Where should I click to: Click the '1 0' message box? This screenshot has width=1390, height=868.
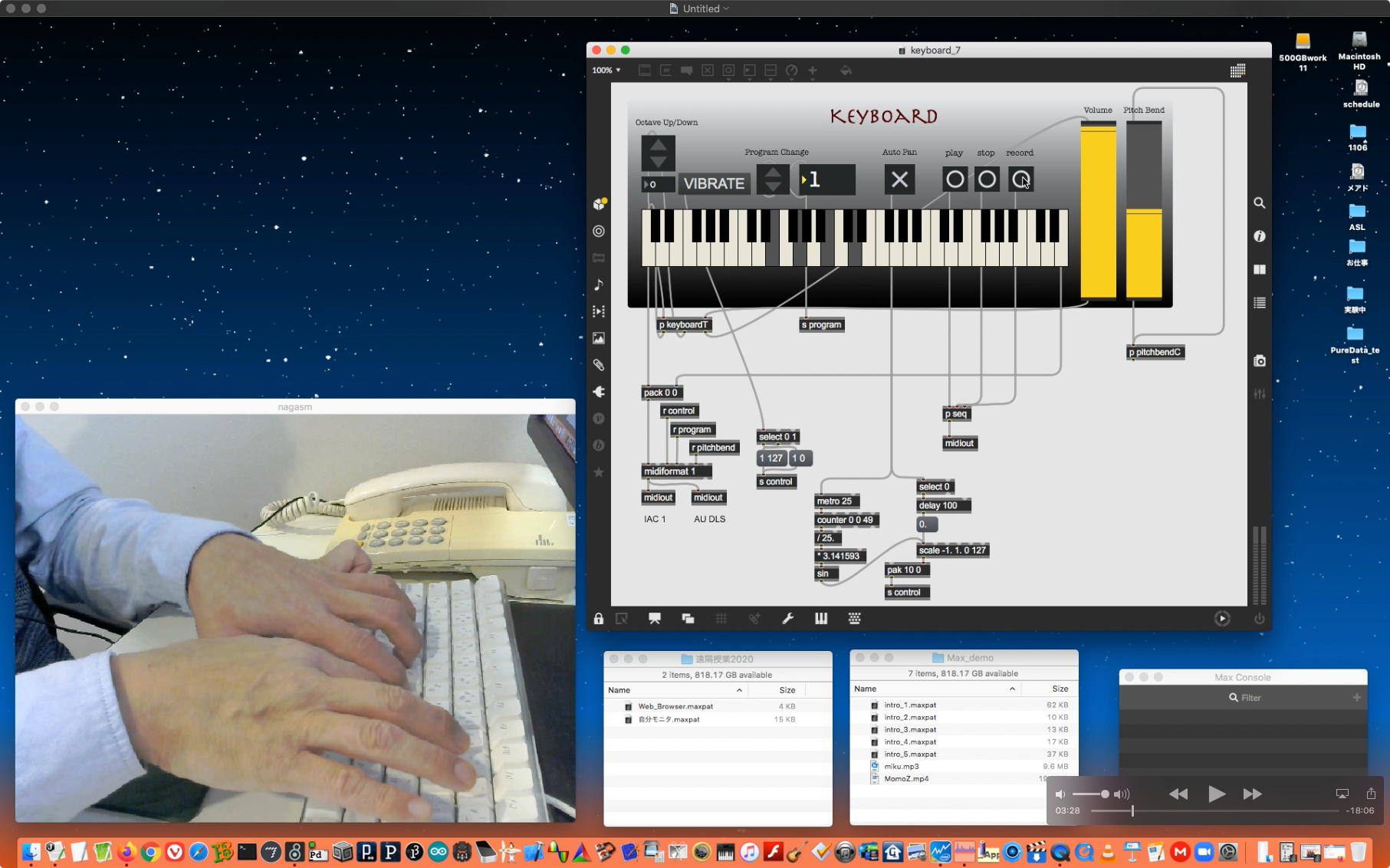(x=799, y=459)
